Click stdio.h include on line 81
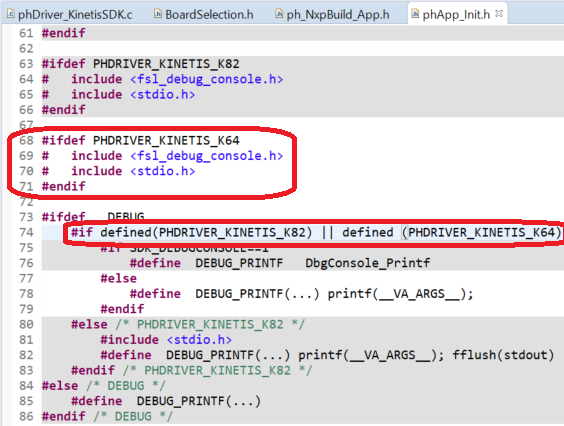 coord(199,340)
